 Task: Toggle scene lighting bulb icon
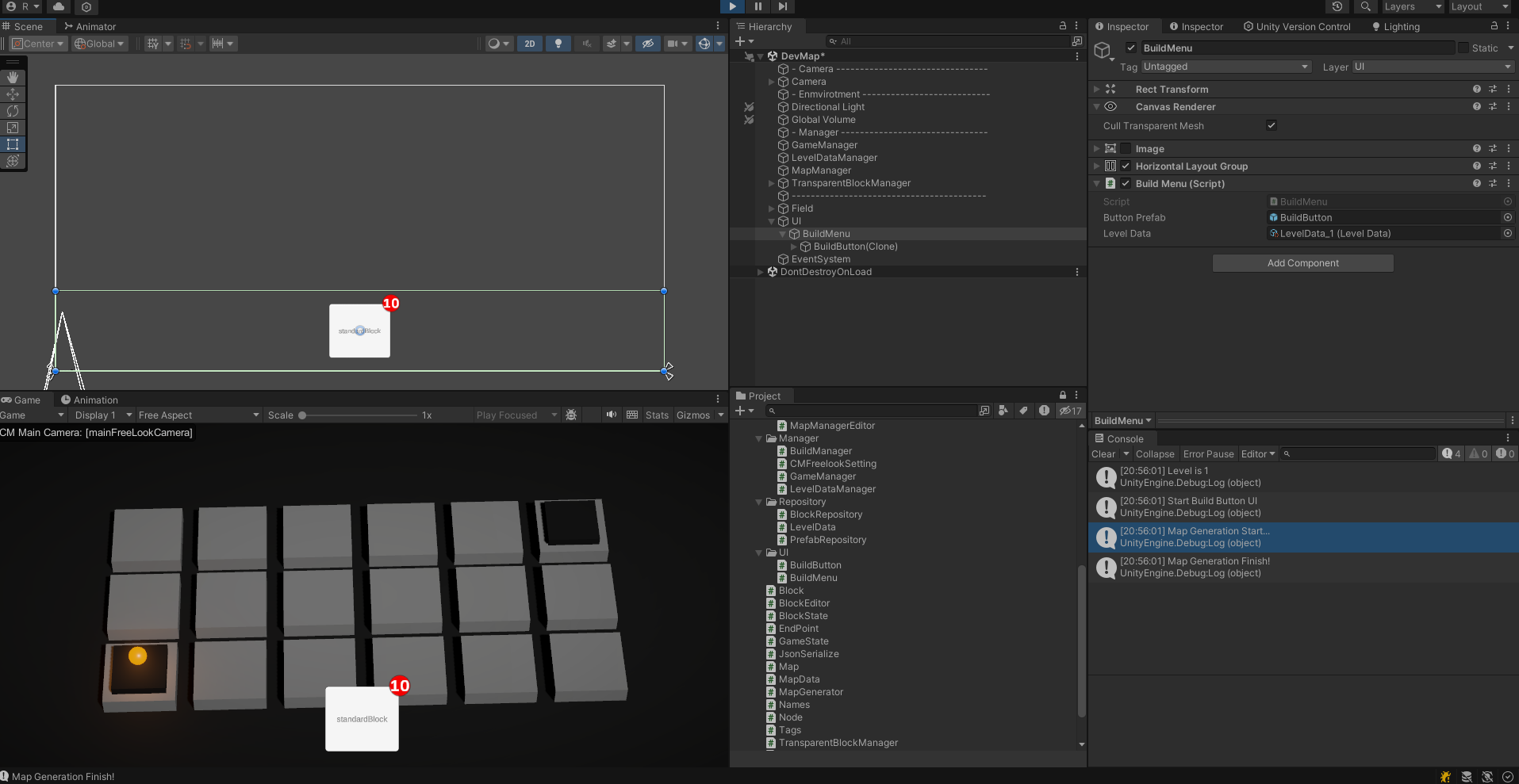coord(558,44)
